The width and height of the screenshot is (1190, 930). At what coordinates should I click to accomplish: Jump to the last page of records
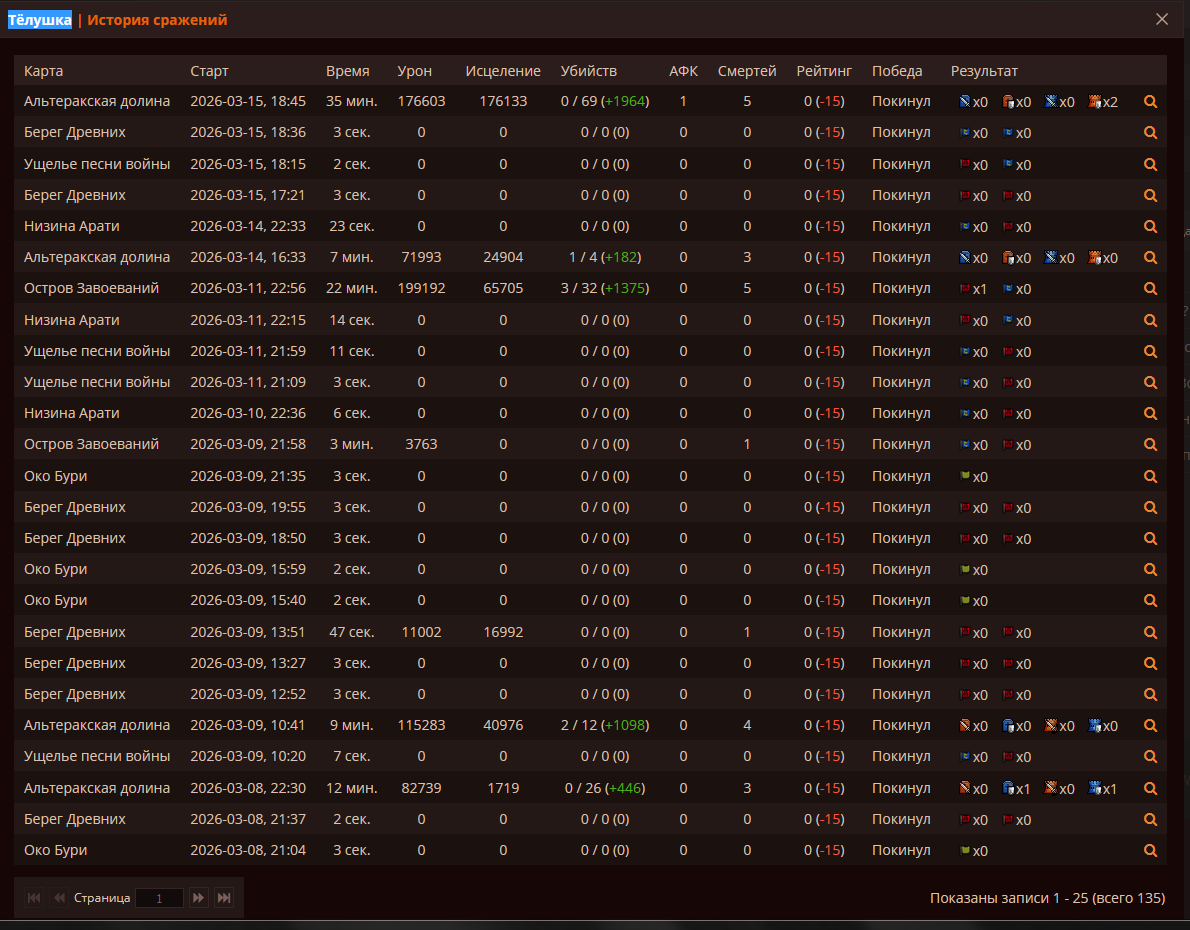(x=224, y=898)
